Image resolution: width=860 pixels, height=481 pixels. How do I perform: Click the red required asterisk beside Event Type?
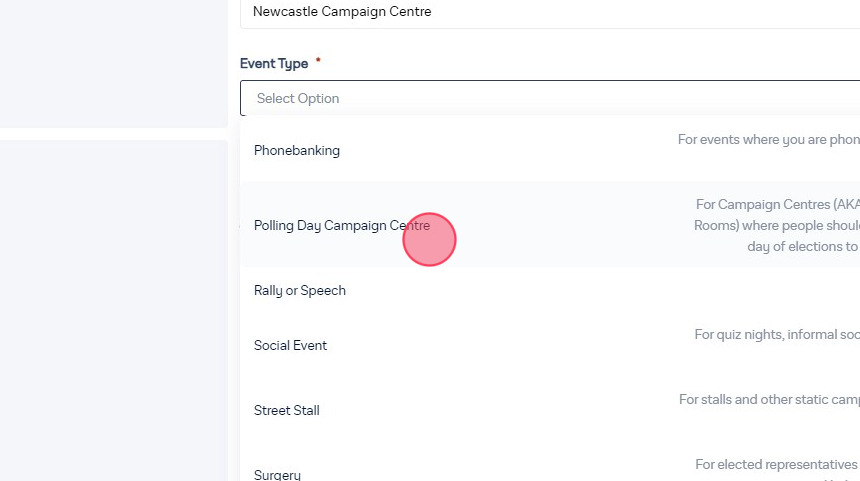pos(318,61)
